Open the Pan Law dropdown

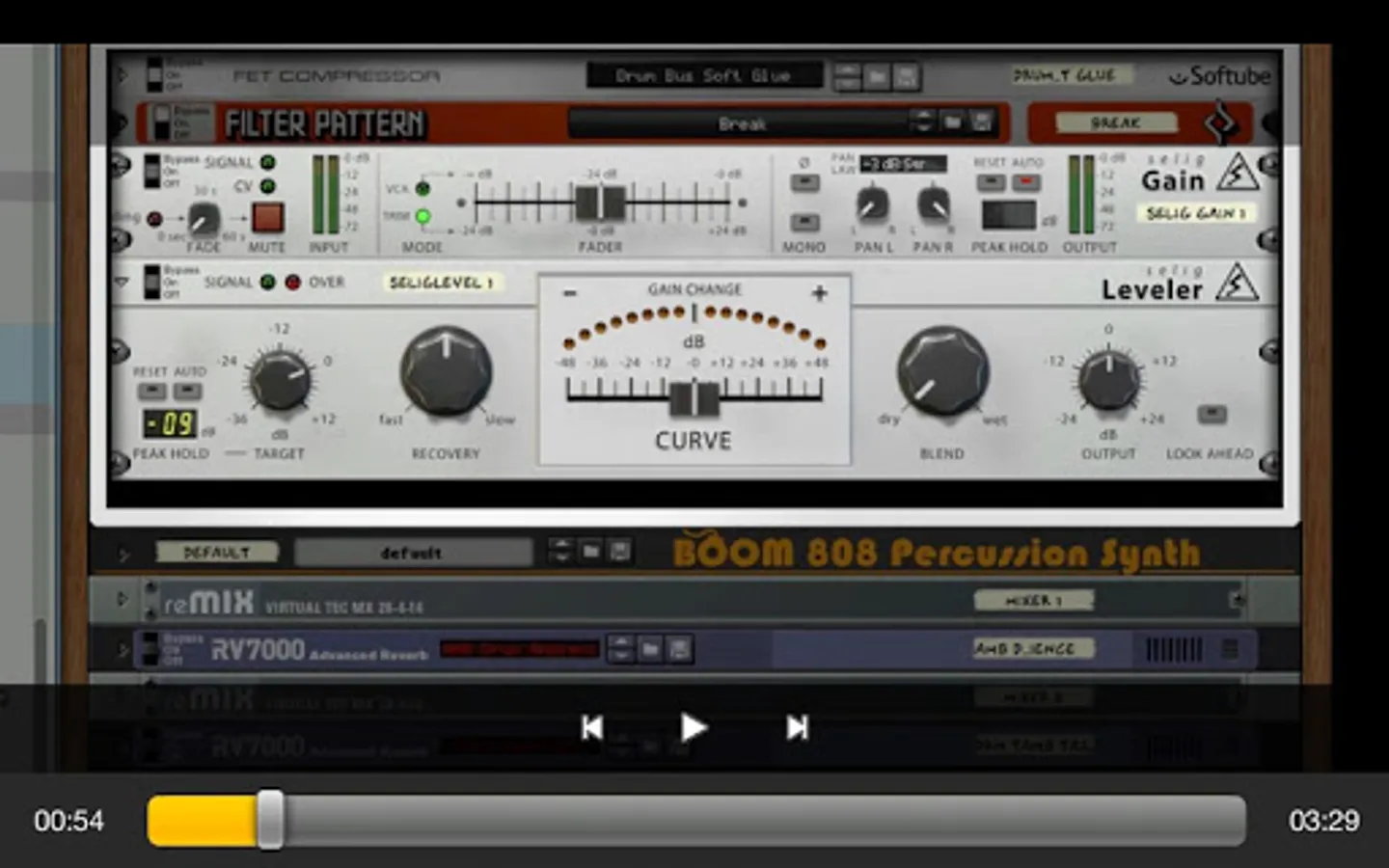click(902, 164)
